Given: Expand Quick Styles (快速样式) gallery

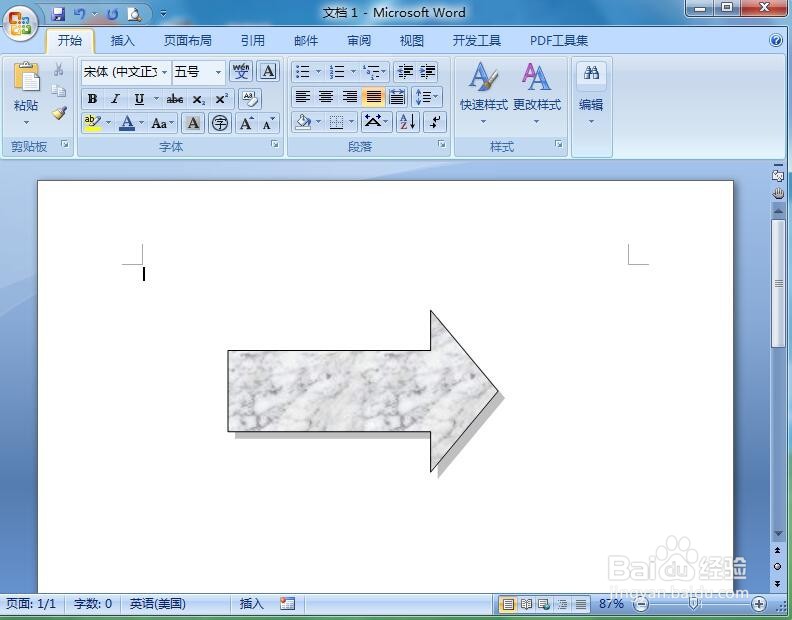Looking at the screenshot, I should click(483, 94).
